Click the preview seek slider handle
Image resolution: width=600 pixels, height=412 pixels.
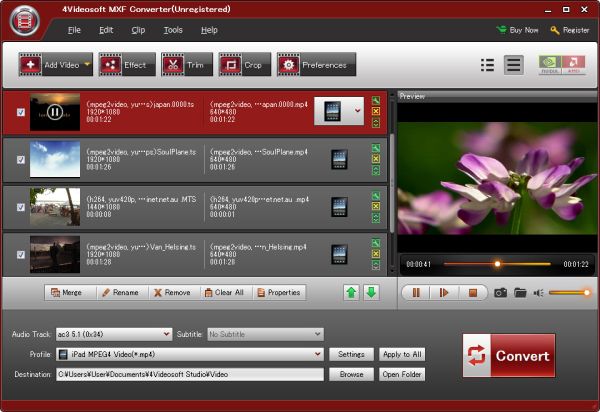497,264
